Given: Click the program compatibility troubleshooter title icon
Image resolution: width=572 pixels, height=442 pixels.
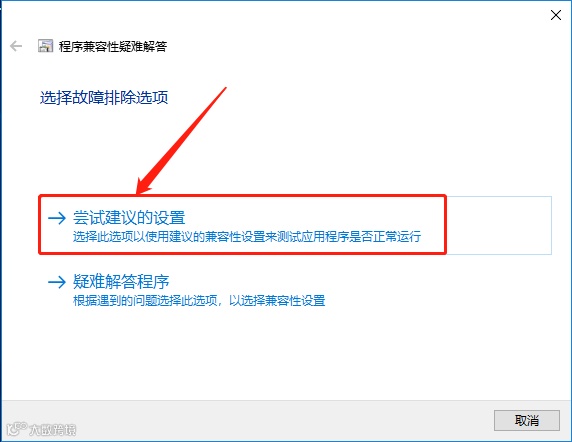Looking at the screenshot, I should point(46,46).
